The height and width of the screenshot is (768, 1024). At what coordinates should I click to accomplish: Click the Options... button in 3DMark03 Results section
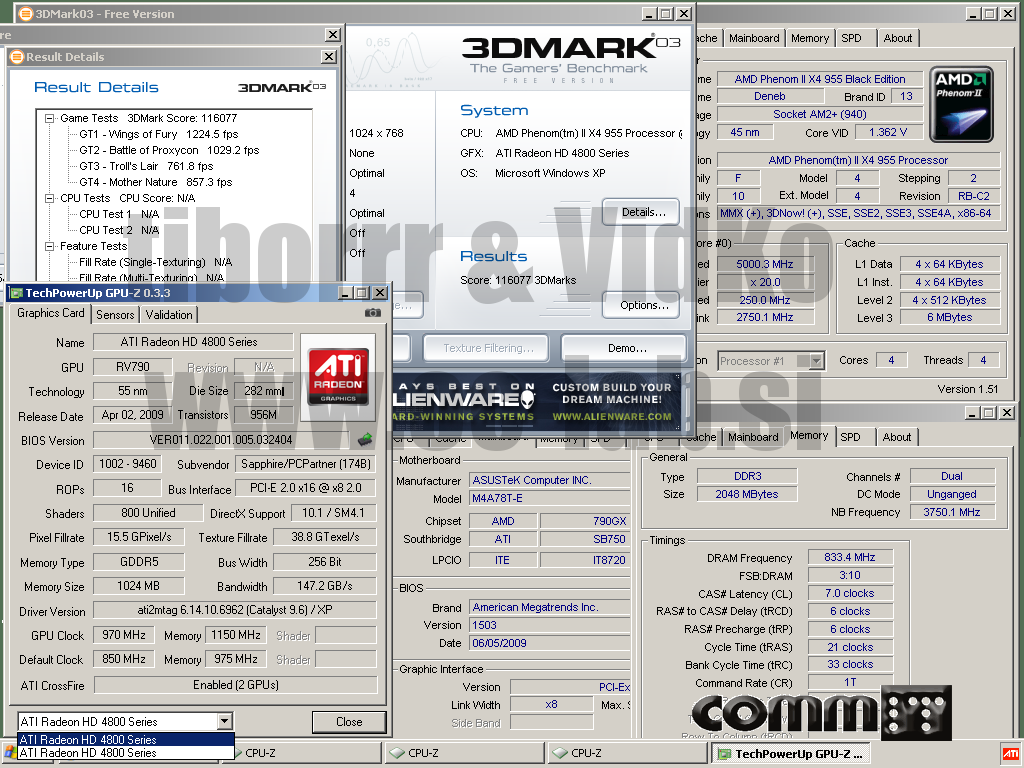click(643, 305)
